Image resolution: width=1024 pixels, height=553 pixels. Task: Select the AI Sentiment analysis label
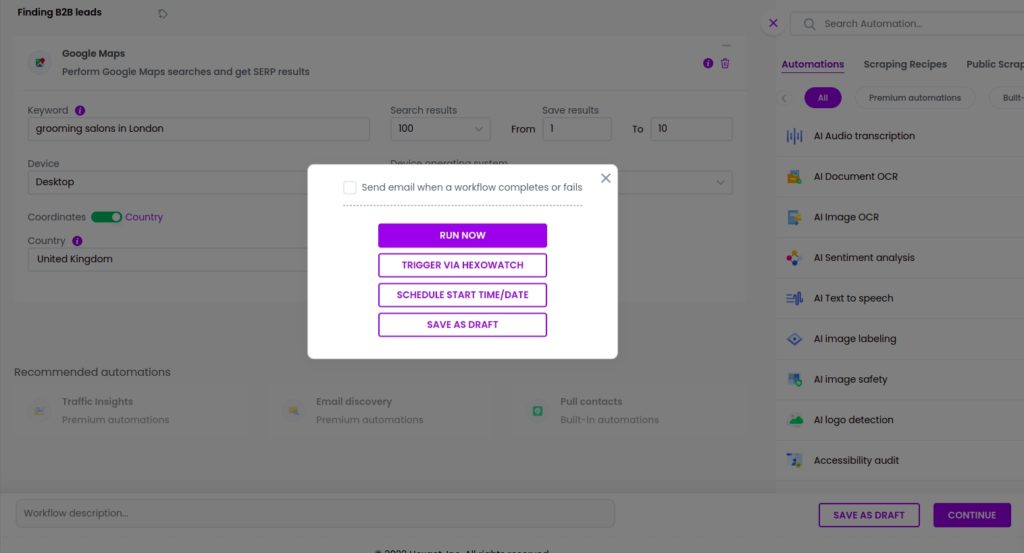[x=864, y=257]
